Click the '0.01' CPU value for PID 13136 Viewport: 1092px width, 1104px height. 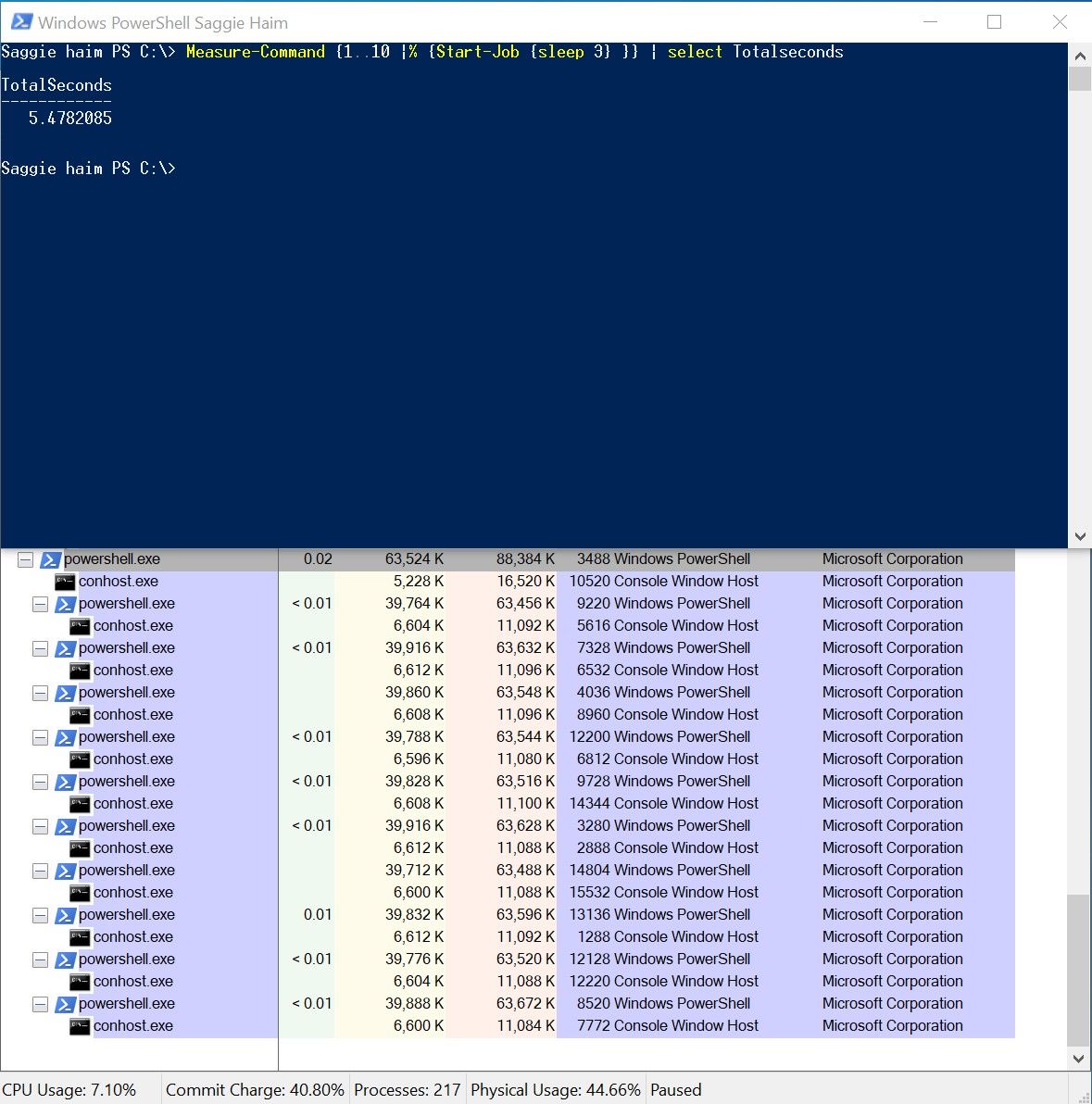tap(318, 915)
